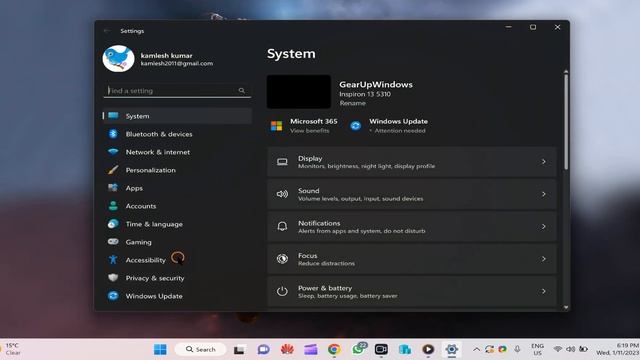Click the Sound speaker icon
The height and width of the screenshot is (360, 640).
(x=282, y=194)
